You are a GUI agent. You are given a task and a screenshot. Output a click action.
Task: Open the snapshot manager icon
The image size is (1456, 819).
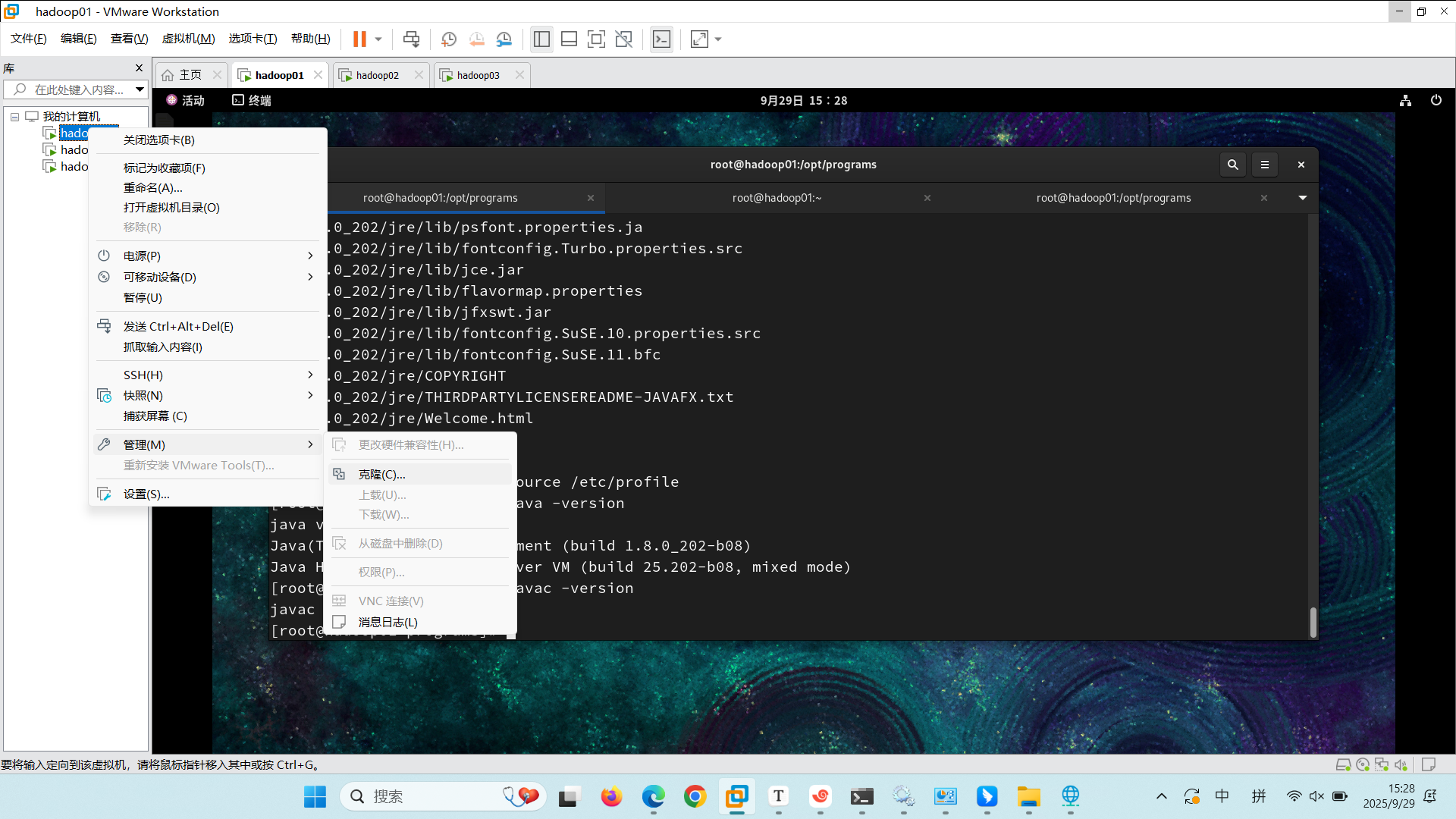pyautogui.click(x=504, y=39)
